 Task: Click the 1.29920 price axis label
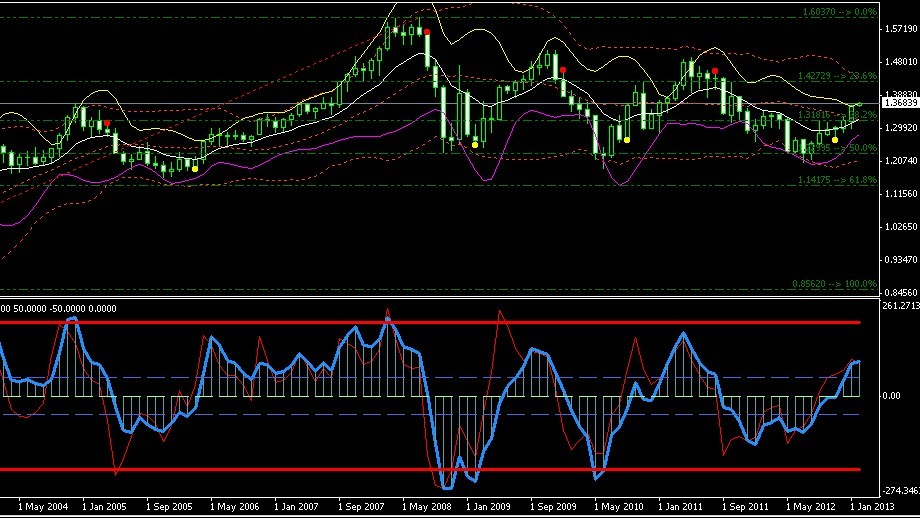tap(902, 128)
